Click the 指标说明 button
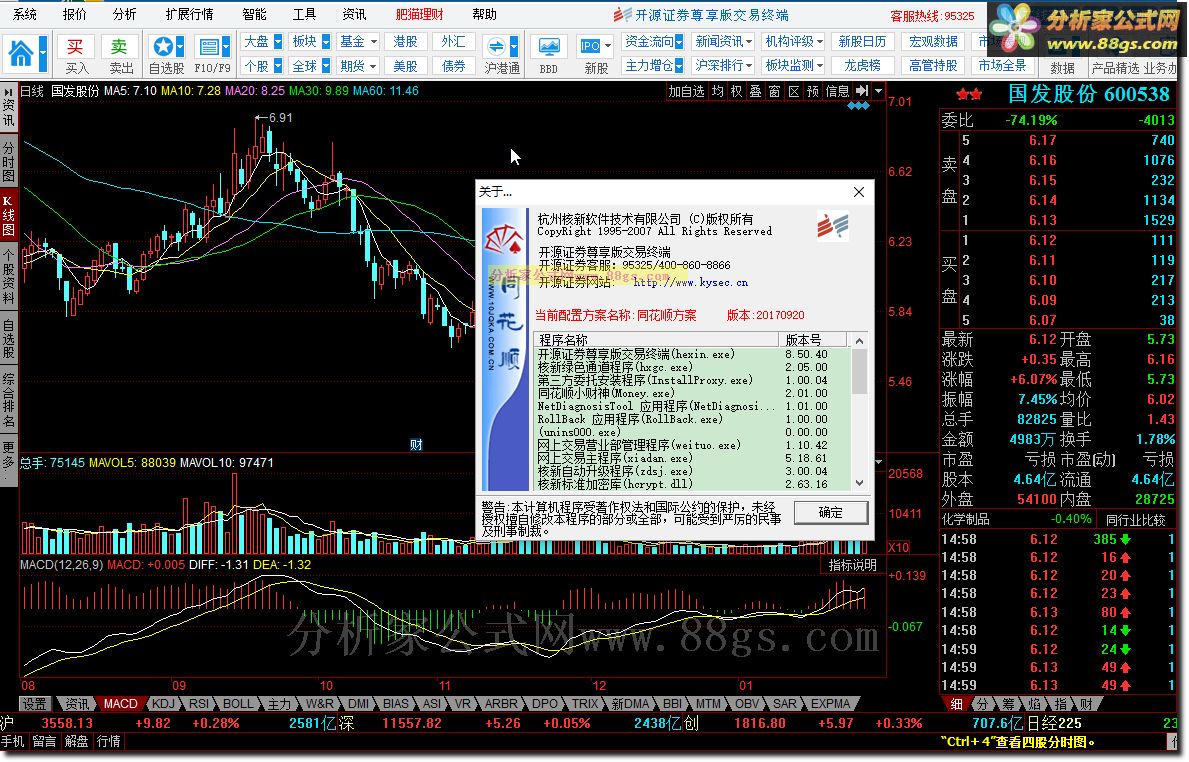This screenshot has width=1189, height=762. (x=852, y=565)
